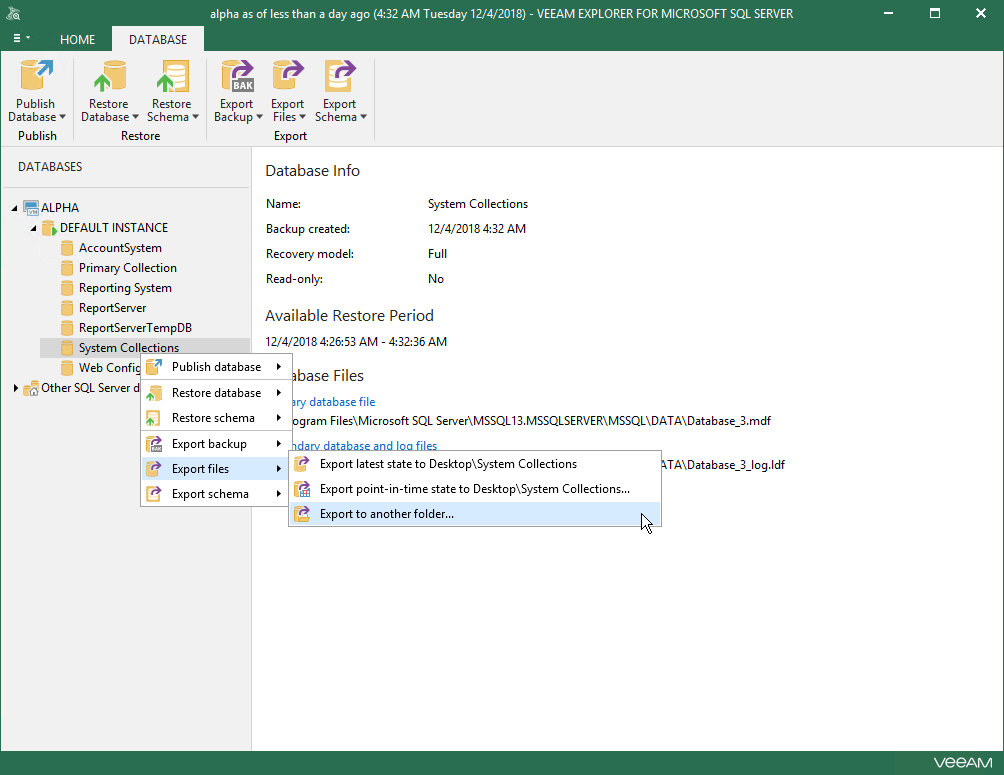Collapse the ALPHA tree node
Viewport: 1004px width, 775px height.
14,208
